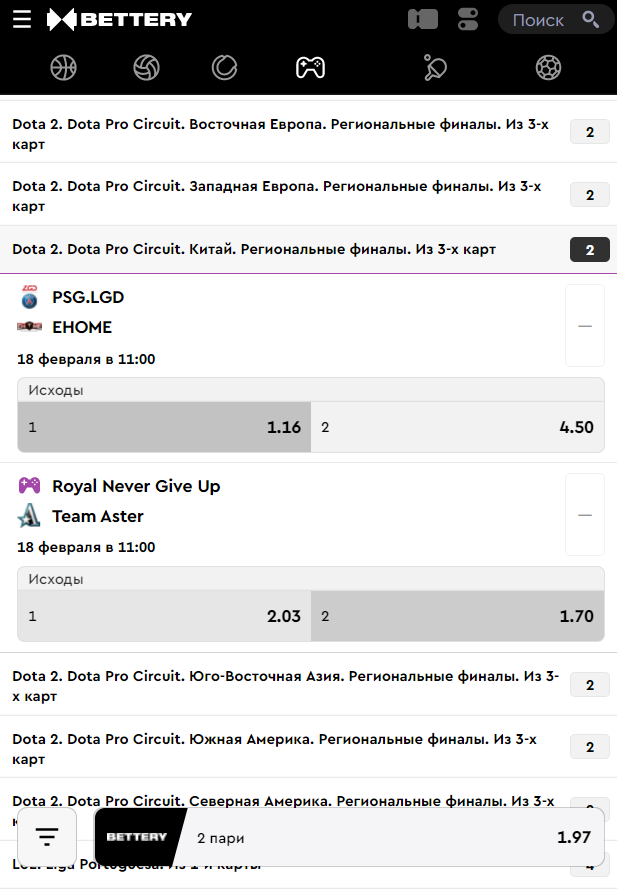Select the esports gamepad tab
The height and width of the screenshot is (890, 617).
tap(310, 67)
